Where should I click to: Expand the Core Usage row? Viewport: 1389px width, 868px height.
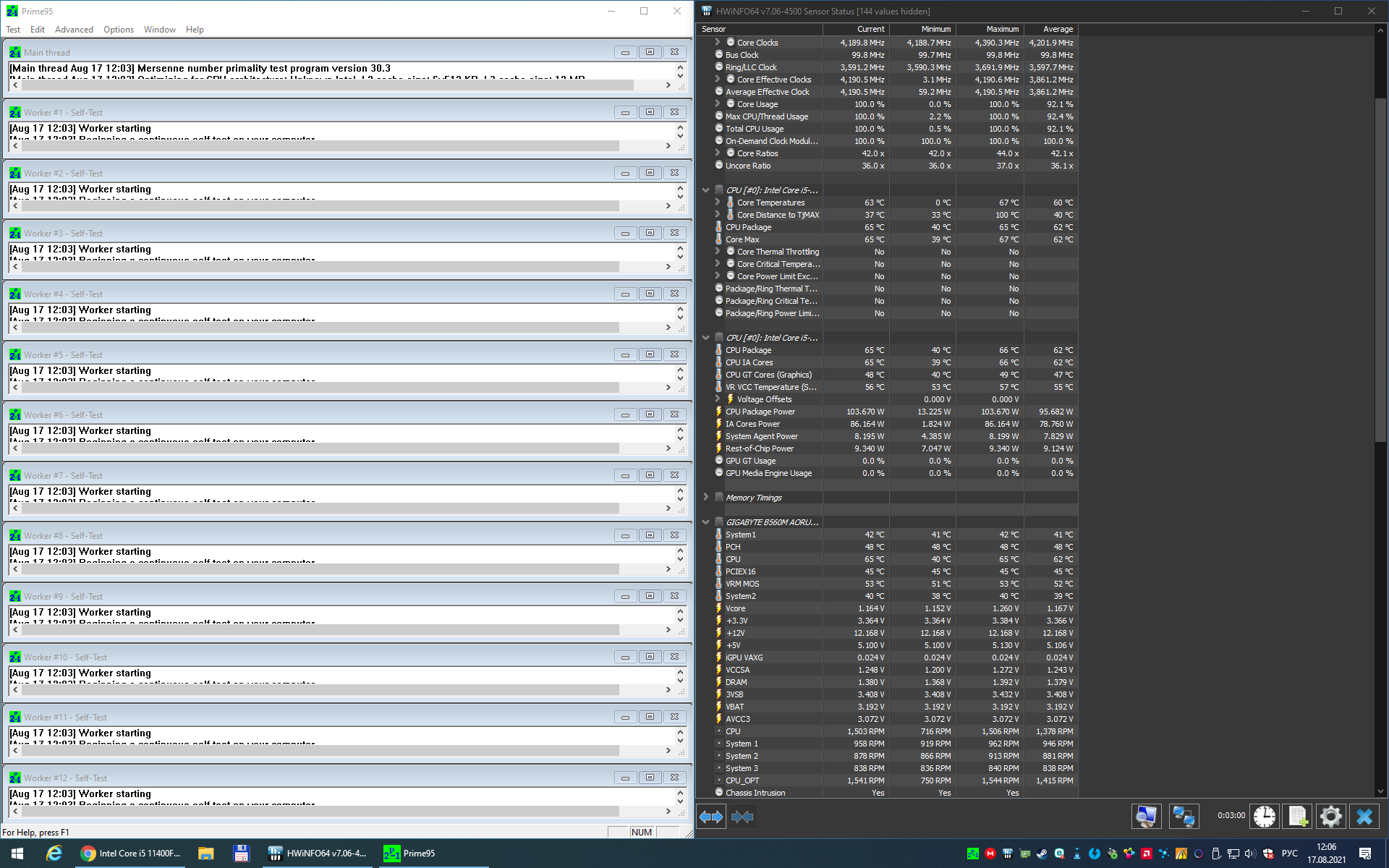coord(718,103)
